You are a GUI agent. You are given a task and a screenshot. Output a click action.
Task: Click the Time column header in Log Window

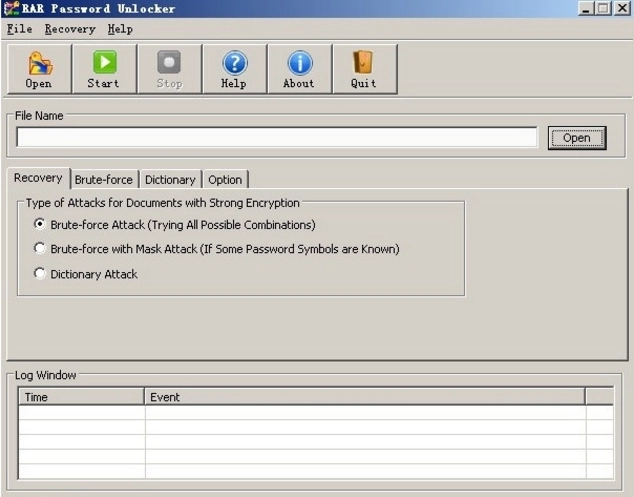click(x=81, y=397)
